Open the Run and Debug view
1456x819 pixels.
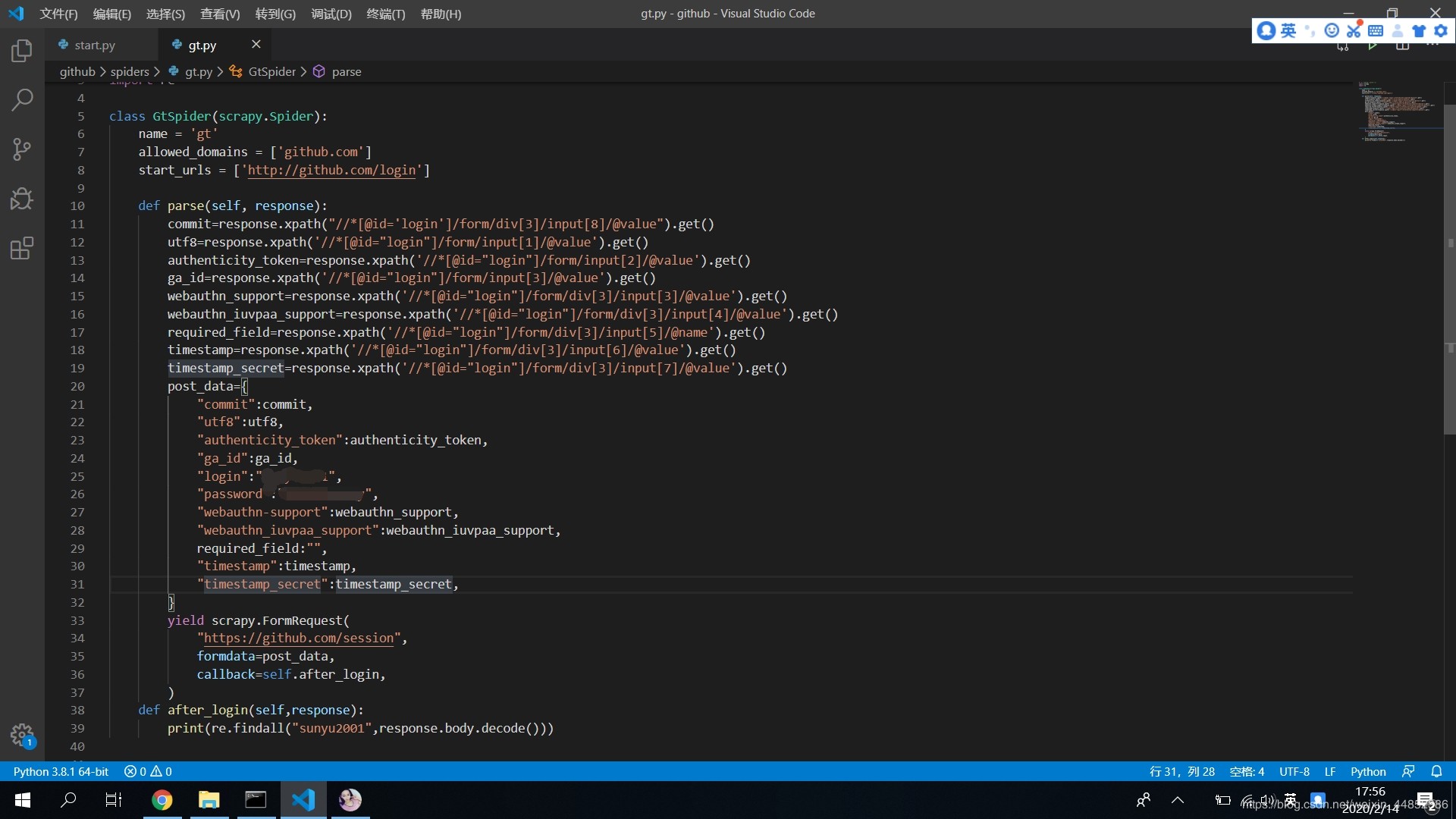click(22, 199)
